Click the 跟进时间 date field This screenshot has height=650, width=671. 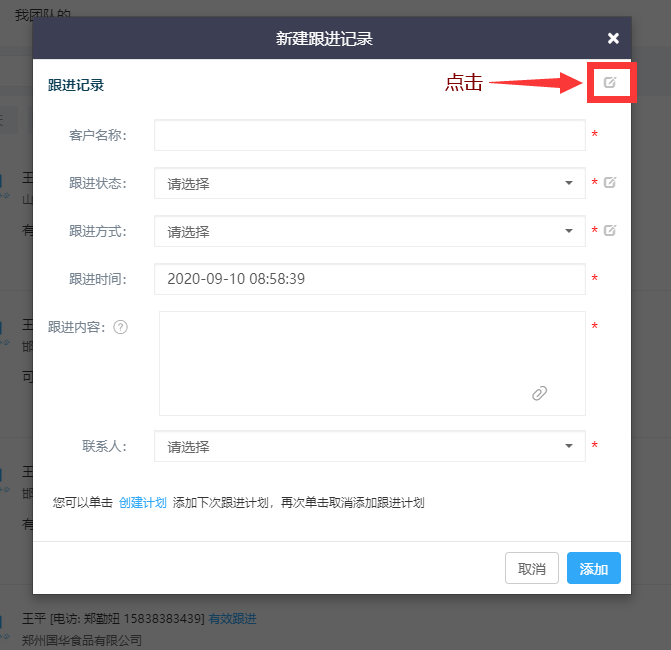coord(370,279)
